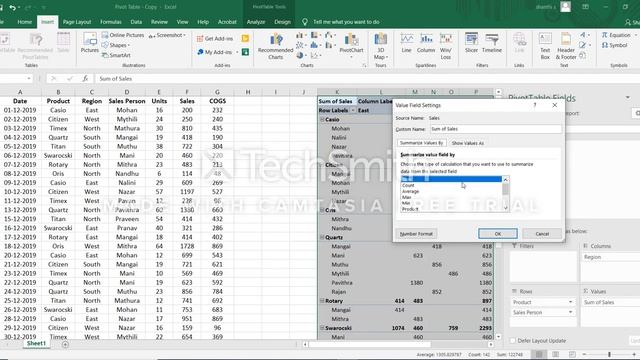Screen dimensions: 640x360
Task: Open PivotTable Fields pane options dropdown
Action: [627, 98]
